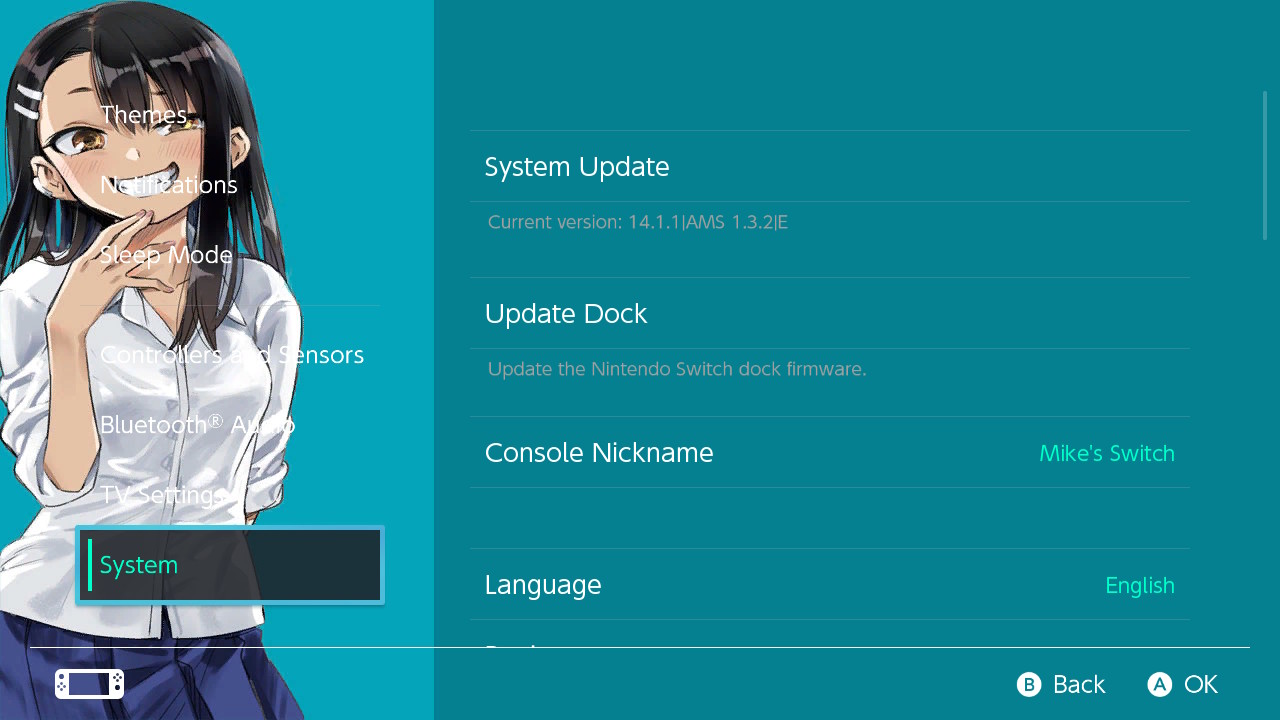Image resolution: width=1280 pixels, height=720 pixels.
Task: Open Sleep Mode settings
Action: (230, 255)
